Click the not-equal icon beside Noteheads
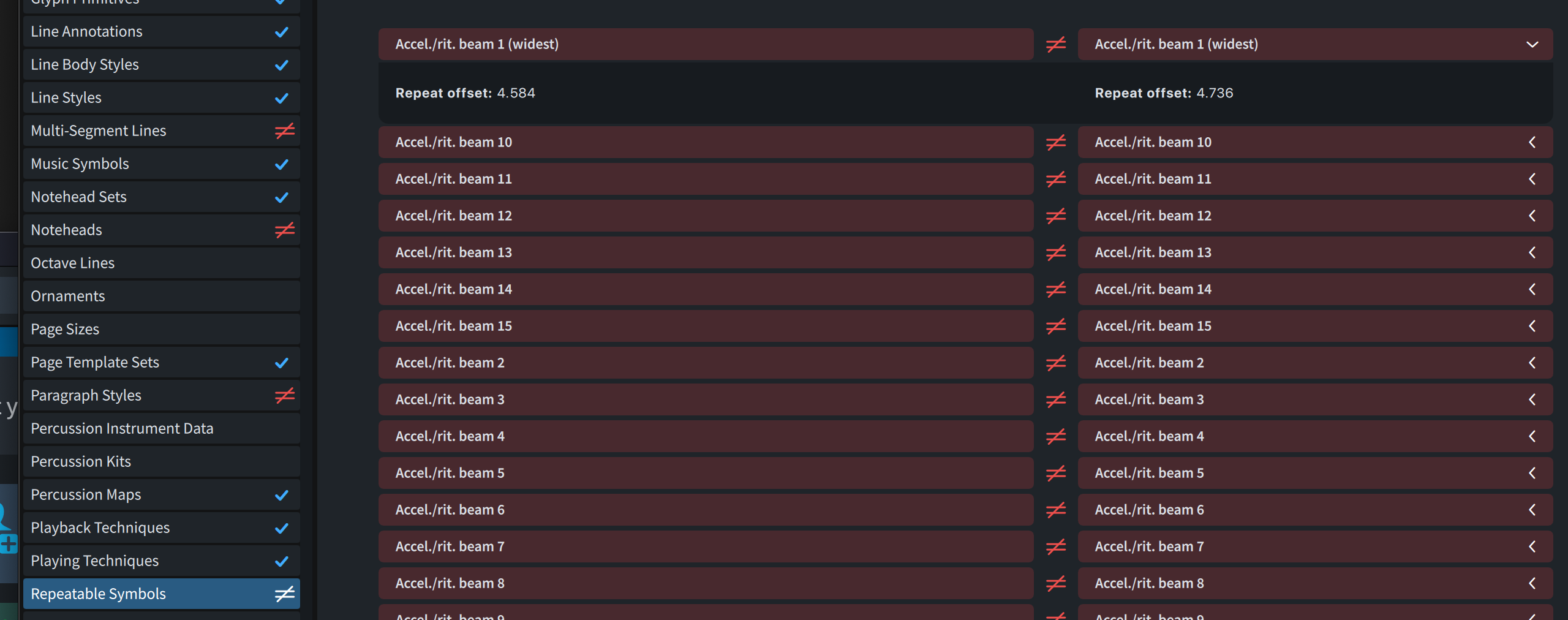 [284, 230]
